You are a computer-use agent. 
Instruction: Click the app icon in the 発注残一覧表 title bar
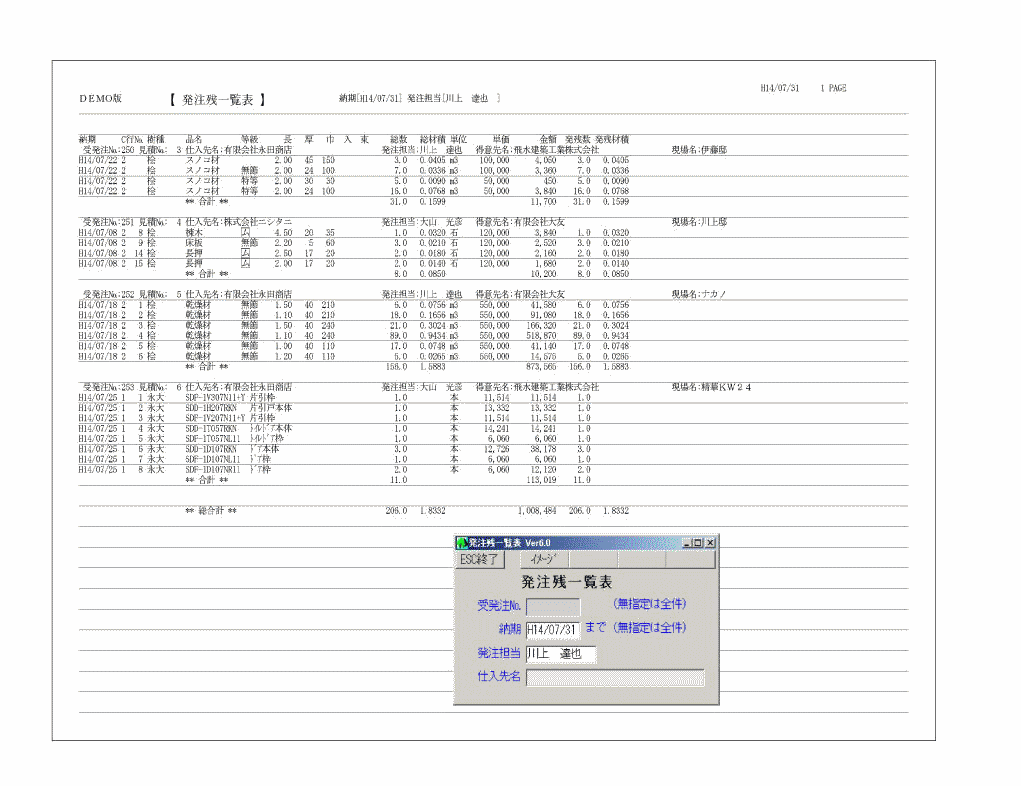click(462, 542)
